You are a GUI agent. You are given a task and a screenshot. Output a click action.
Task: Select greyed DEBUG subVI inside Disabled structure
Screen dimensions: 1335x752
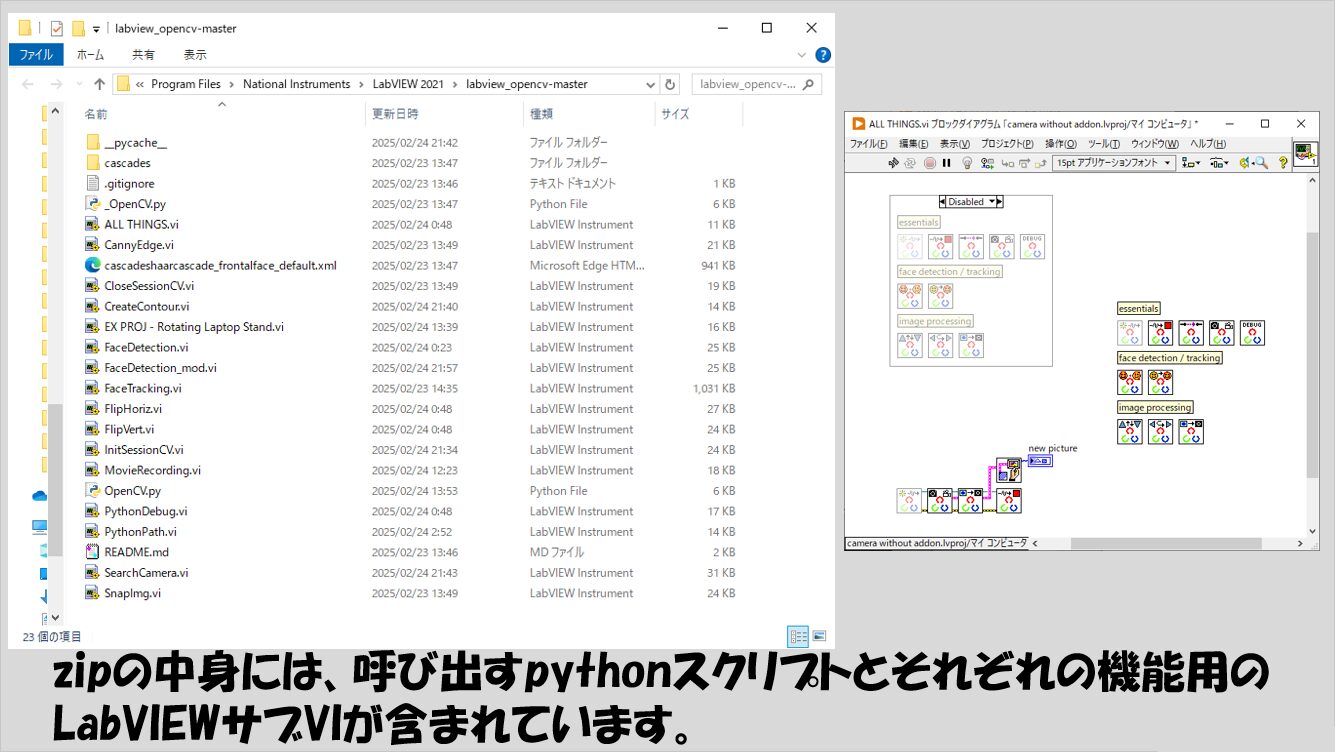coord(1032,247)
